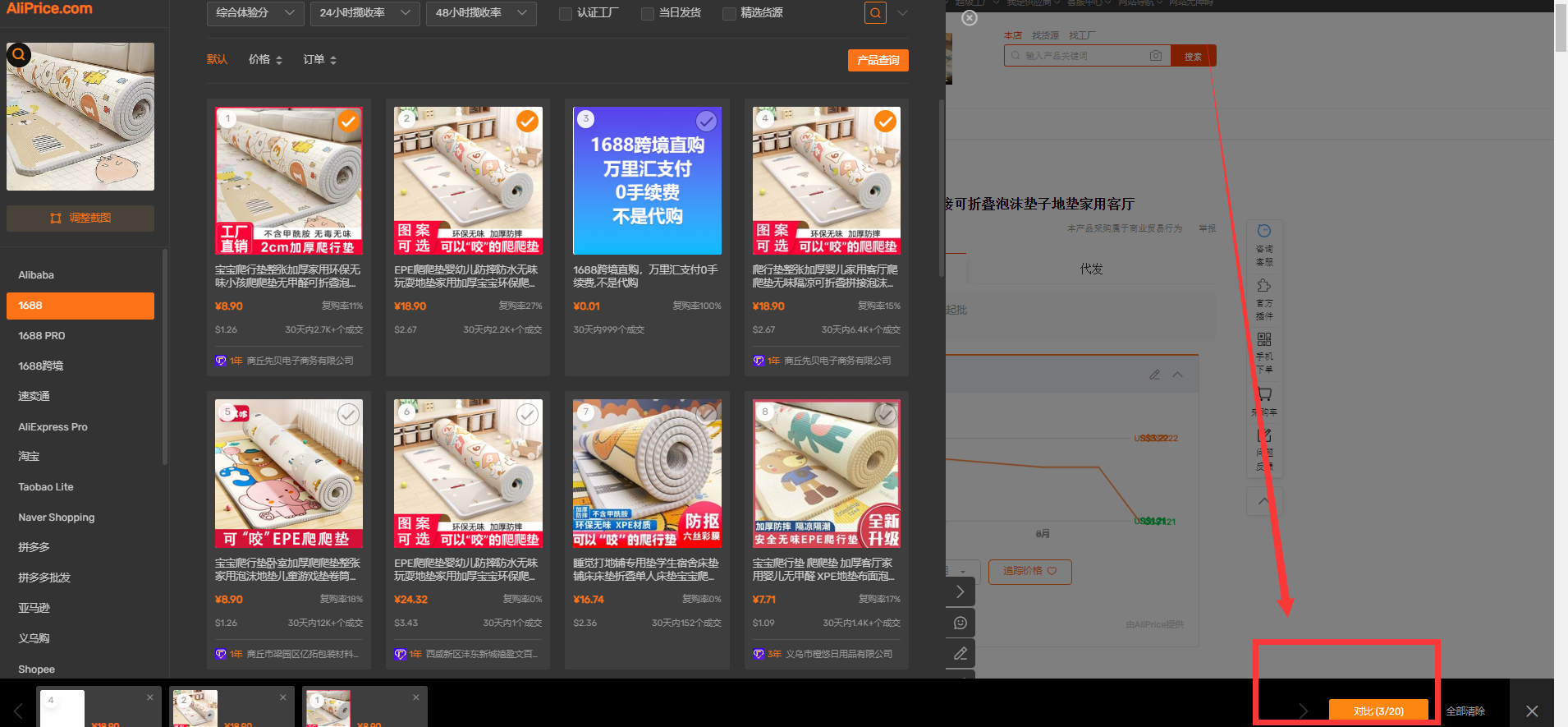Click the orange search icon button in the filter bar

[875, 13]
